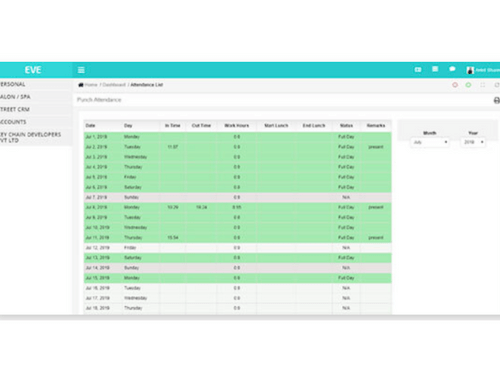Open the grid list icon in top bar
The image size is (500, 375).
coord(435,69)
